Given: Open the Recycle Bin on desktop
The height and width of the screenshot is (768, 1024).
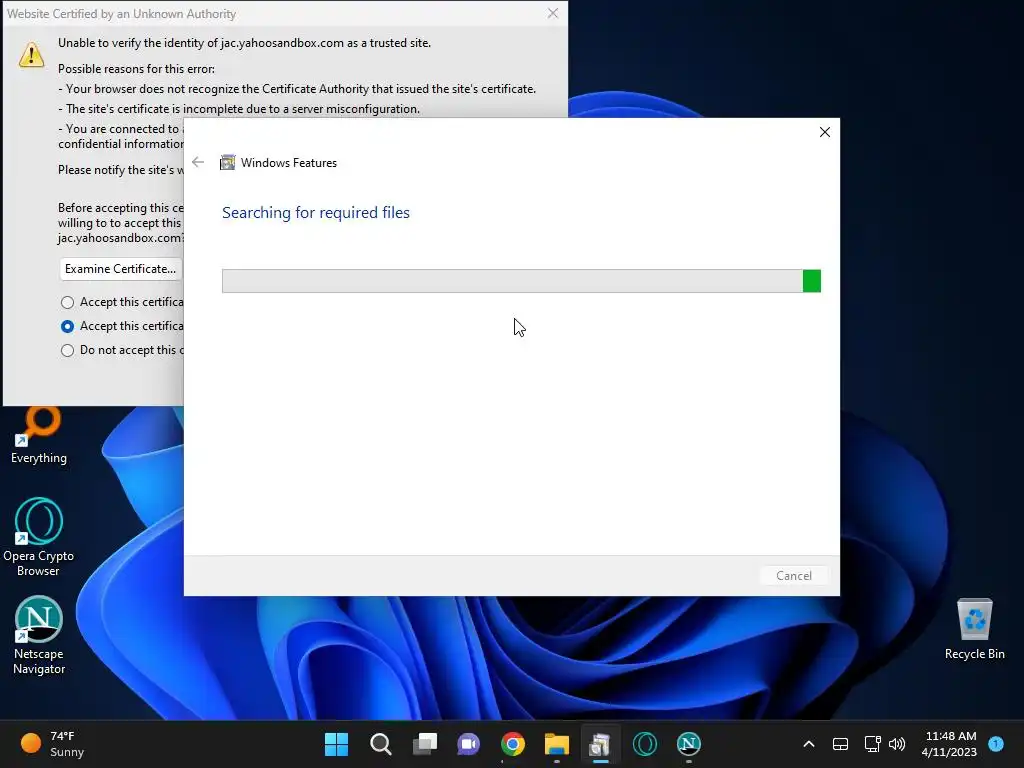Looking at the screenshot, I should pos(974,629).
